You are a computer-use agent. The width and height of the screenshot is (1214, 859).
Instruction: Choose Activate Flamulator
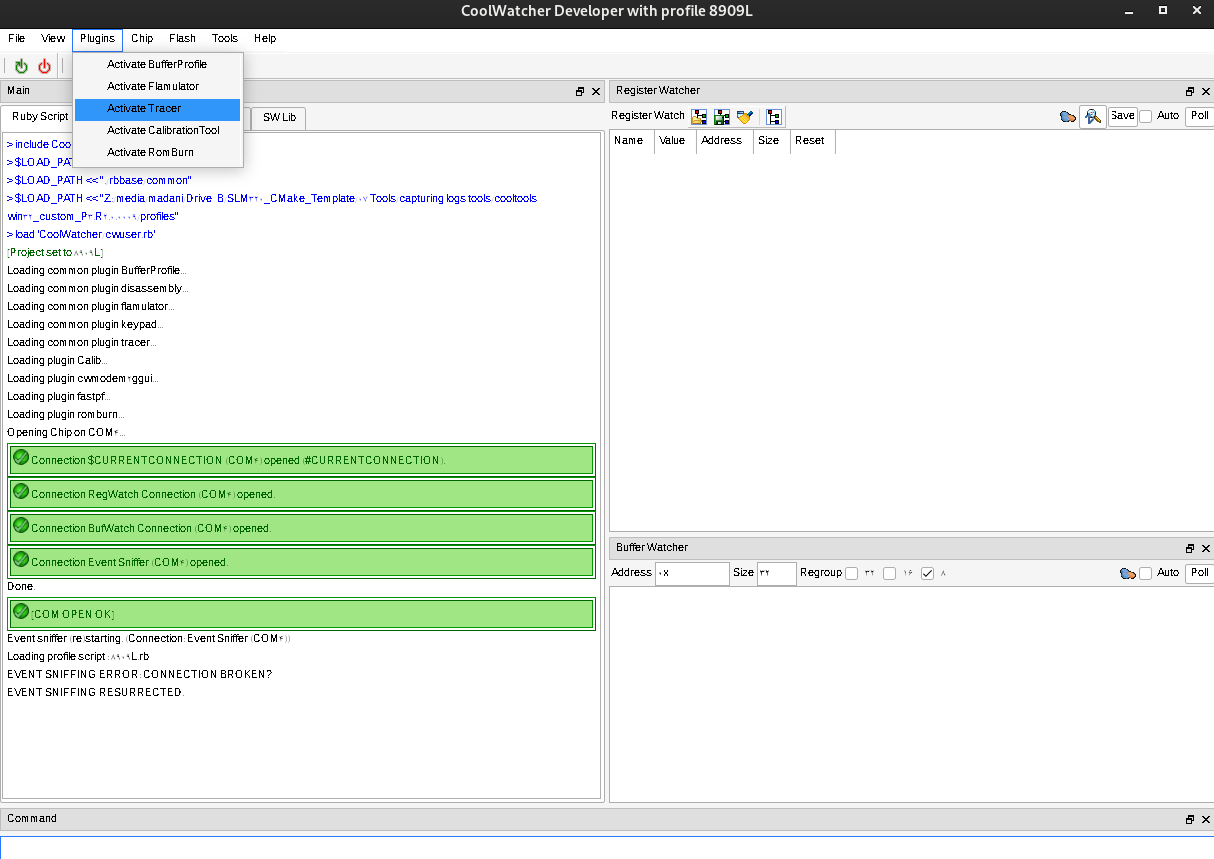(158, 86)
